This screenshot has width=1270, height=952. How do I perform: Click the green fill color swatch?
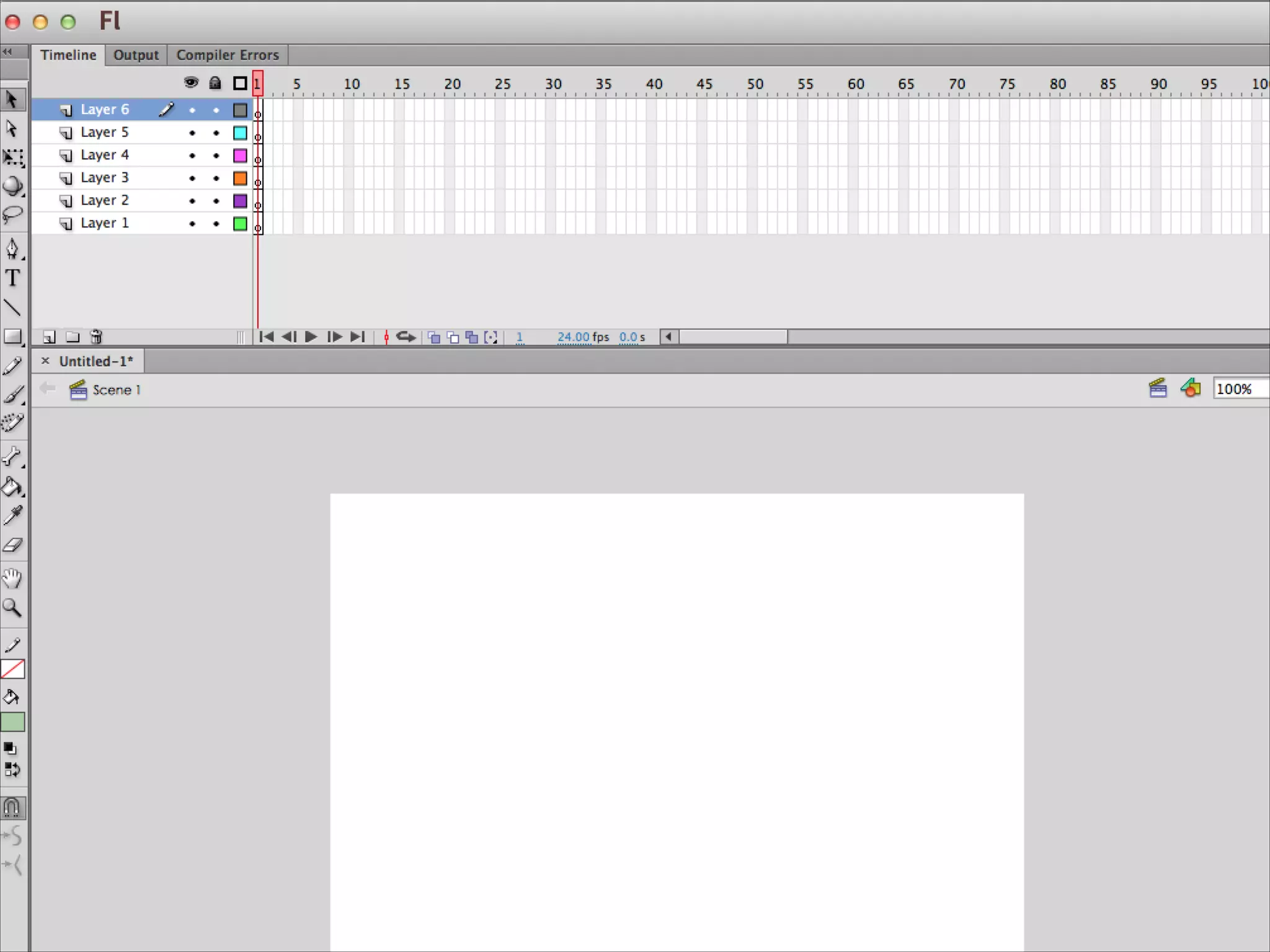[x=13, y=722]
